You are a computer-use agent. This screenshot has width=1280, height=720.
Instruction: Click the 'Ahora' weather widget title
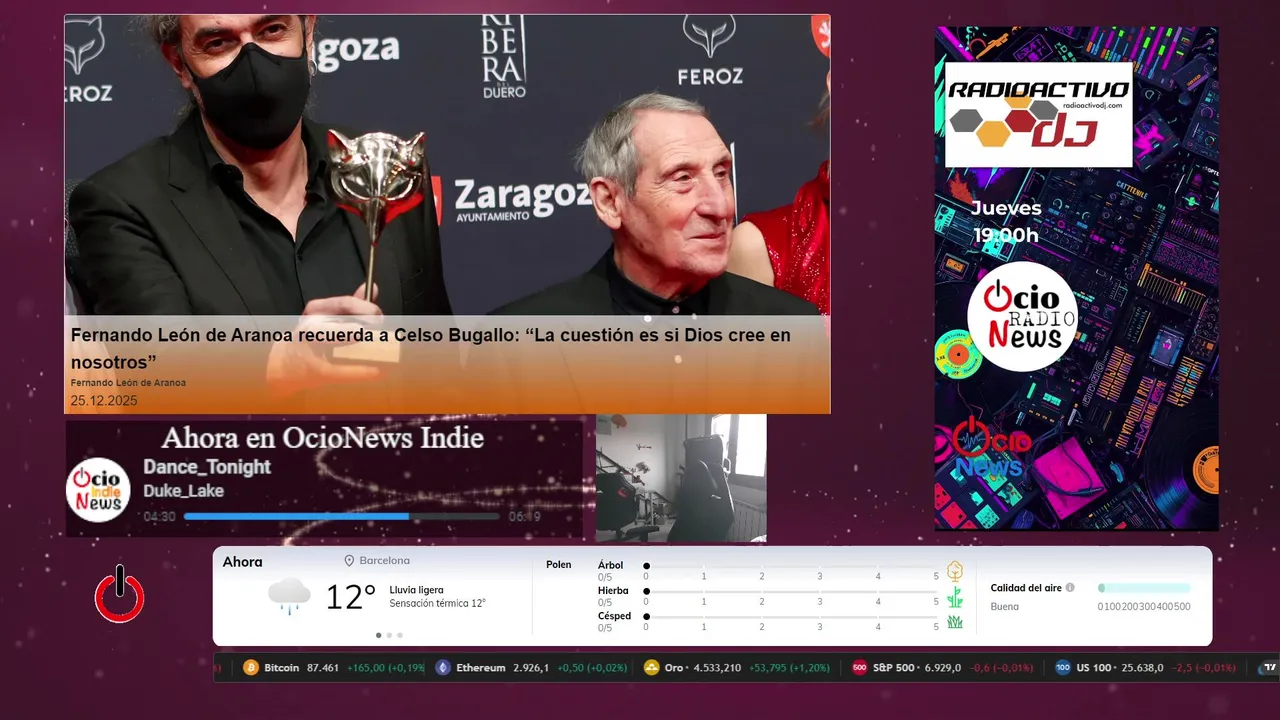(242, 562)
